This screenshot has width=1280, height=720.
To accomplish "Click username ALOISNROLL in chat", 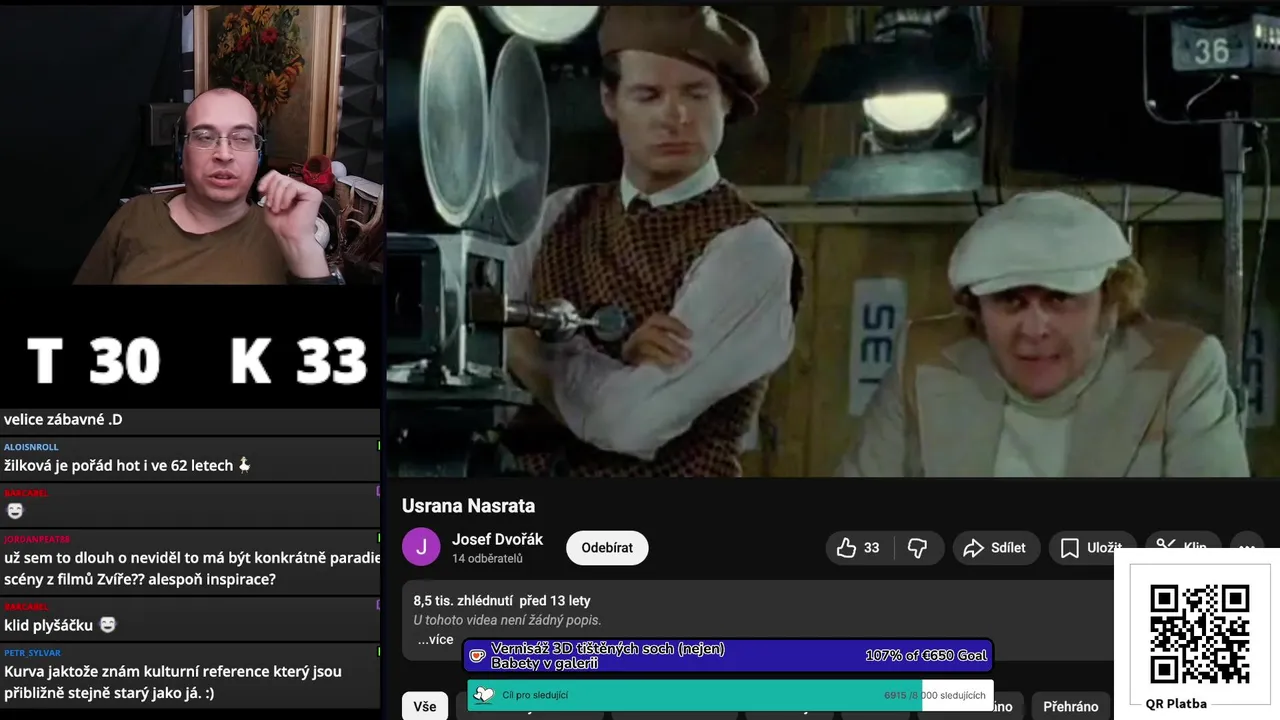I will (31, 447).
